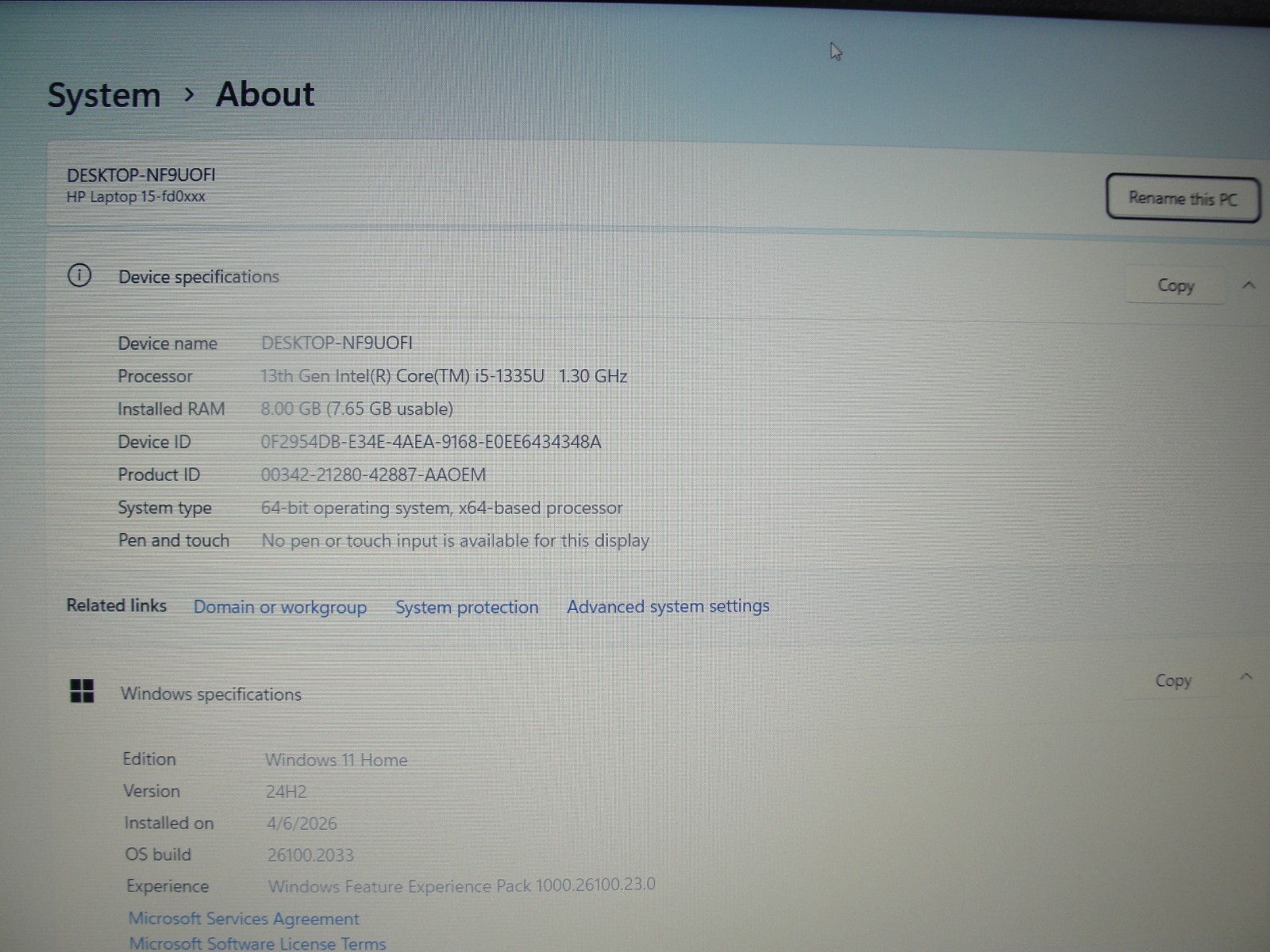Select the System type 64-bit value
The height and width of the screenshot is (952, 1270).
coord(441,508)
